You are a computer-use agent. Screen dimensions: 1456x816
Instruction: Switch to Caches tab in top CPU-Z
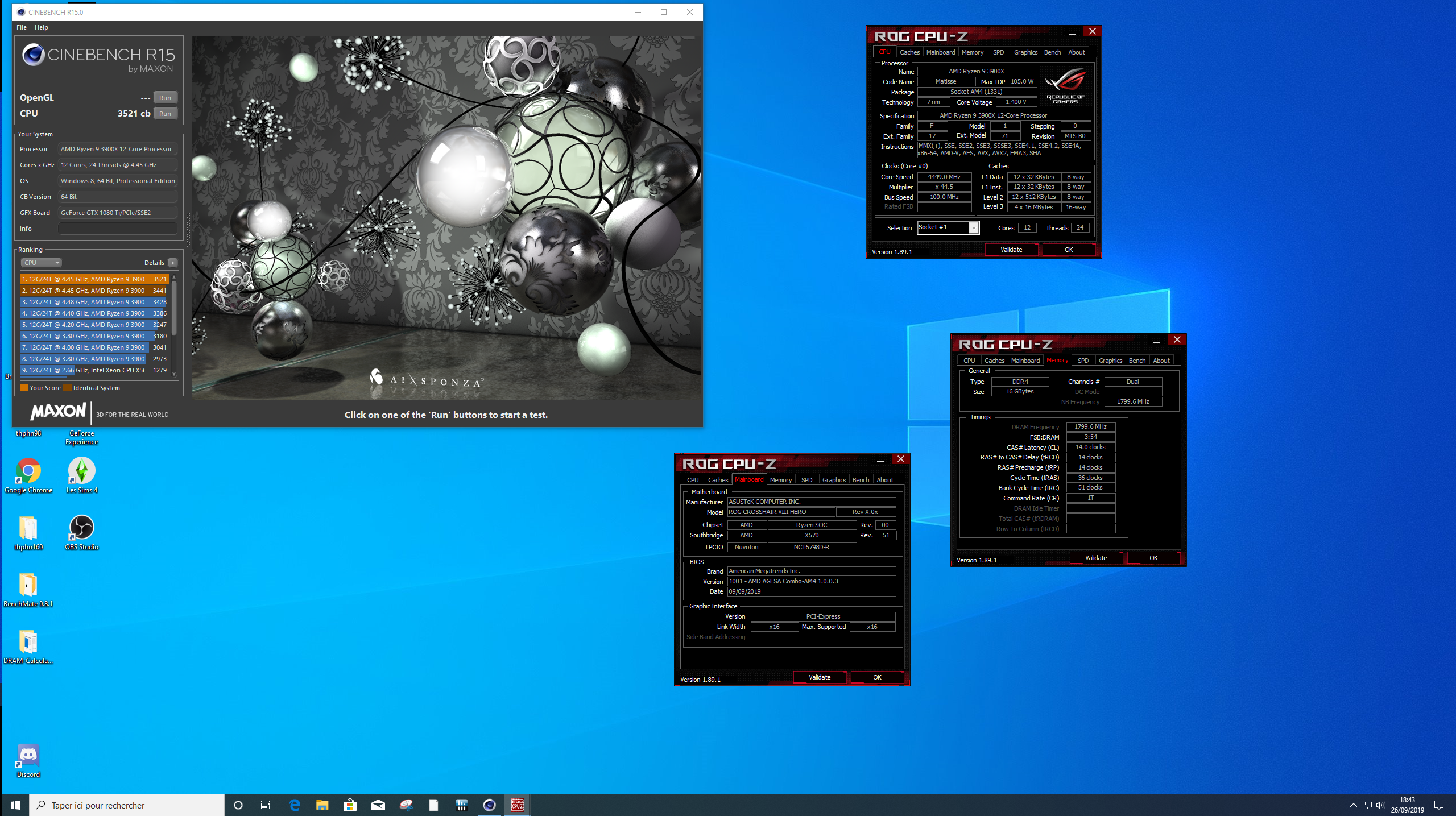[909, 52]
